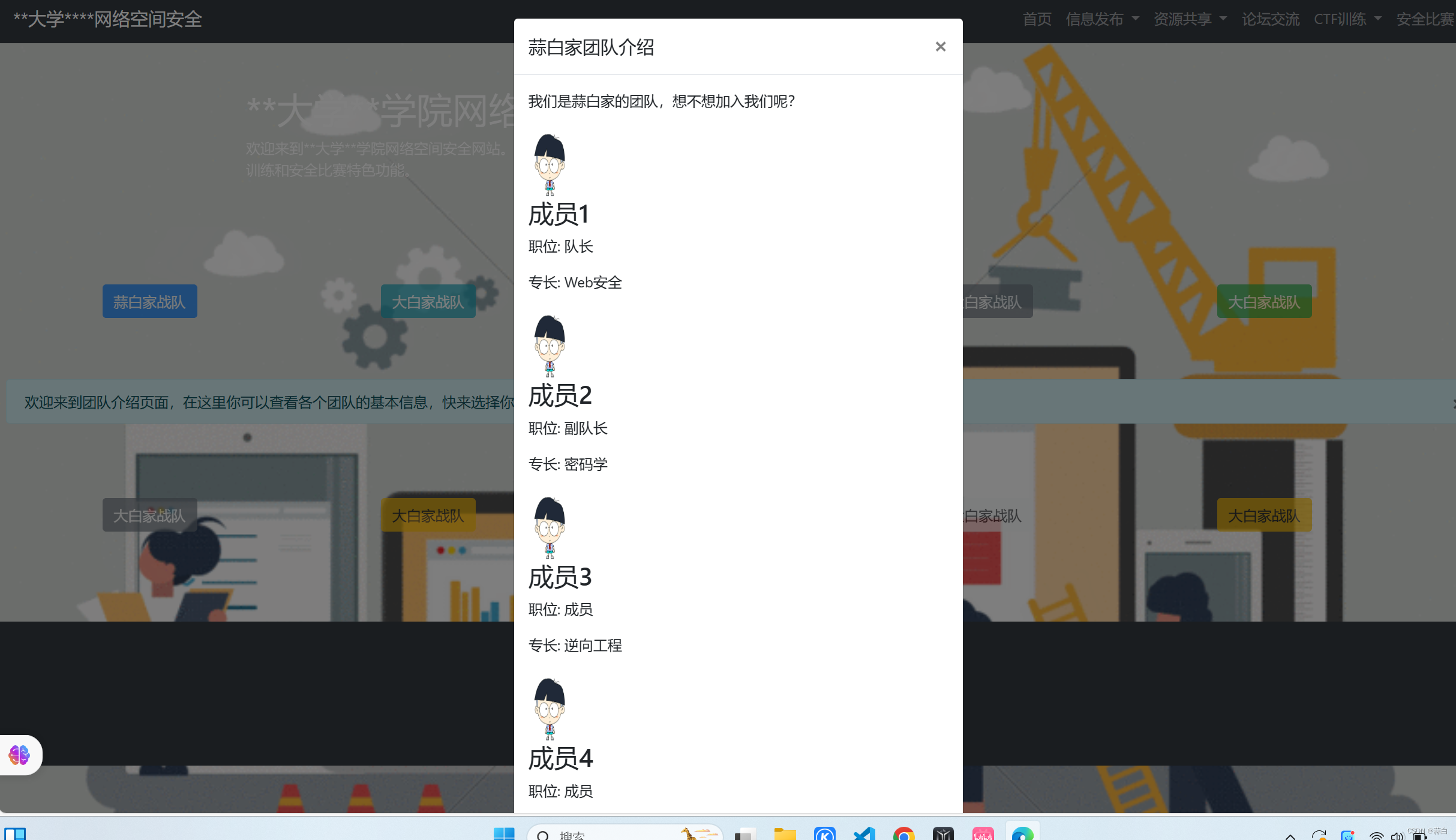Click the text 职位: 队长
This screenshot has width=1456, height=840.
pyautogui.click(x=560, y=247)
